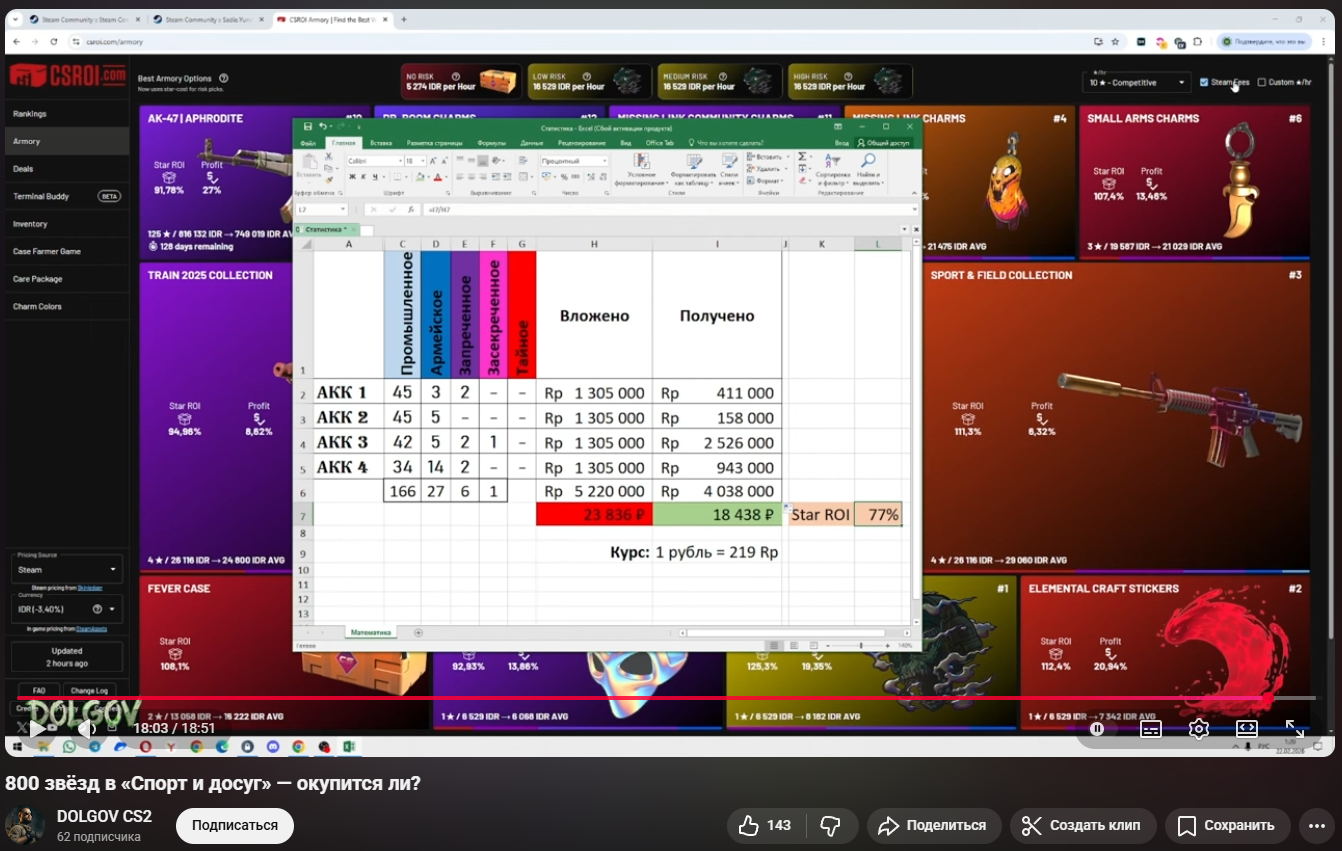Screen dimensions: 1342x851
Task: Add a new Excel sheet with plus
Action: [x=418, y=632]
